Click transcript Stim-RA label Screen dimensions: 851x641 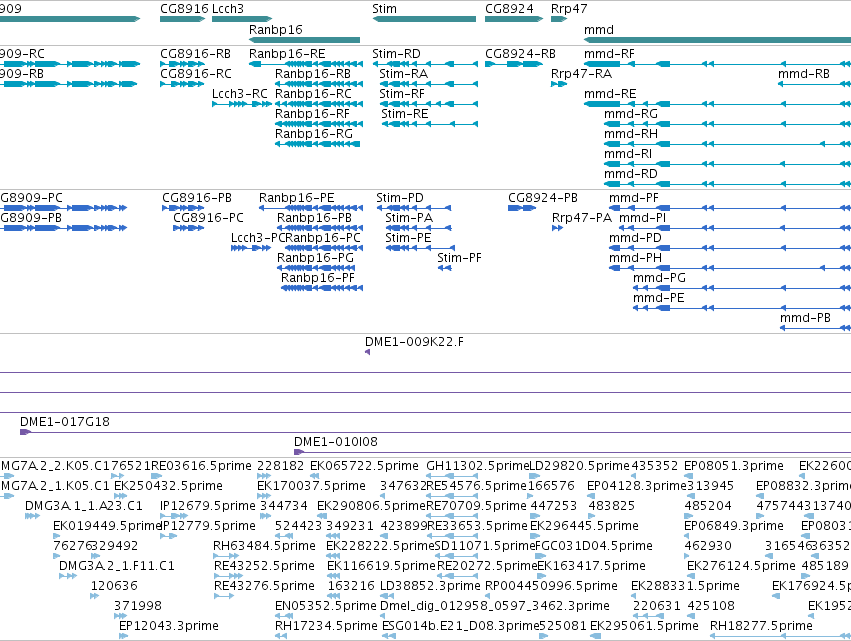coord(403,74)
